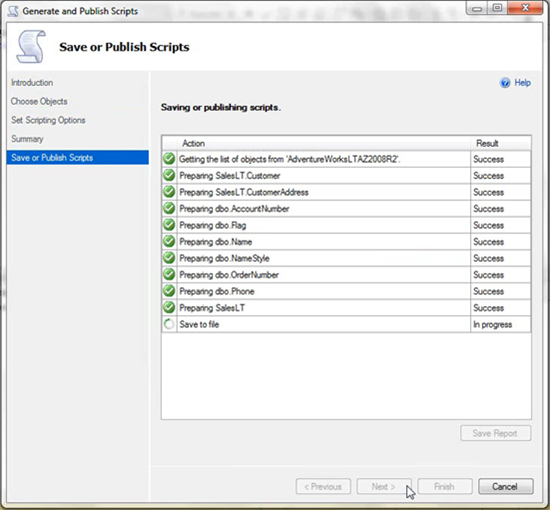550x510 pixels.
Task: Select Set Scripting Options step
Action: pos(48,120)
